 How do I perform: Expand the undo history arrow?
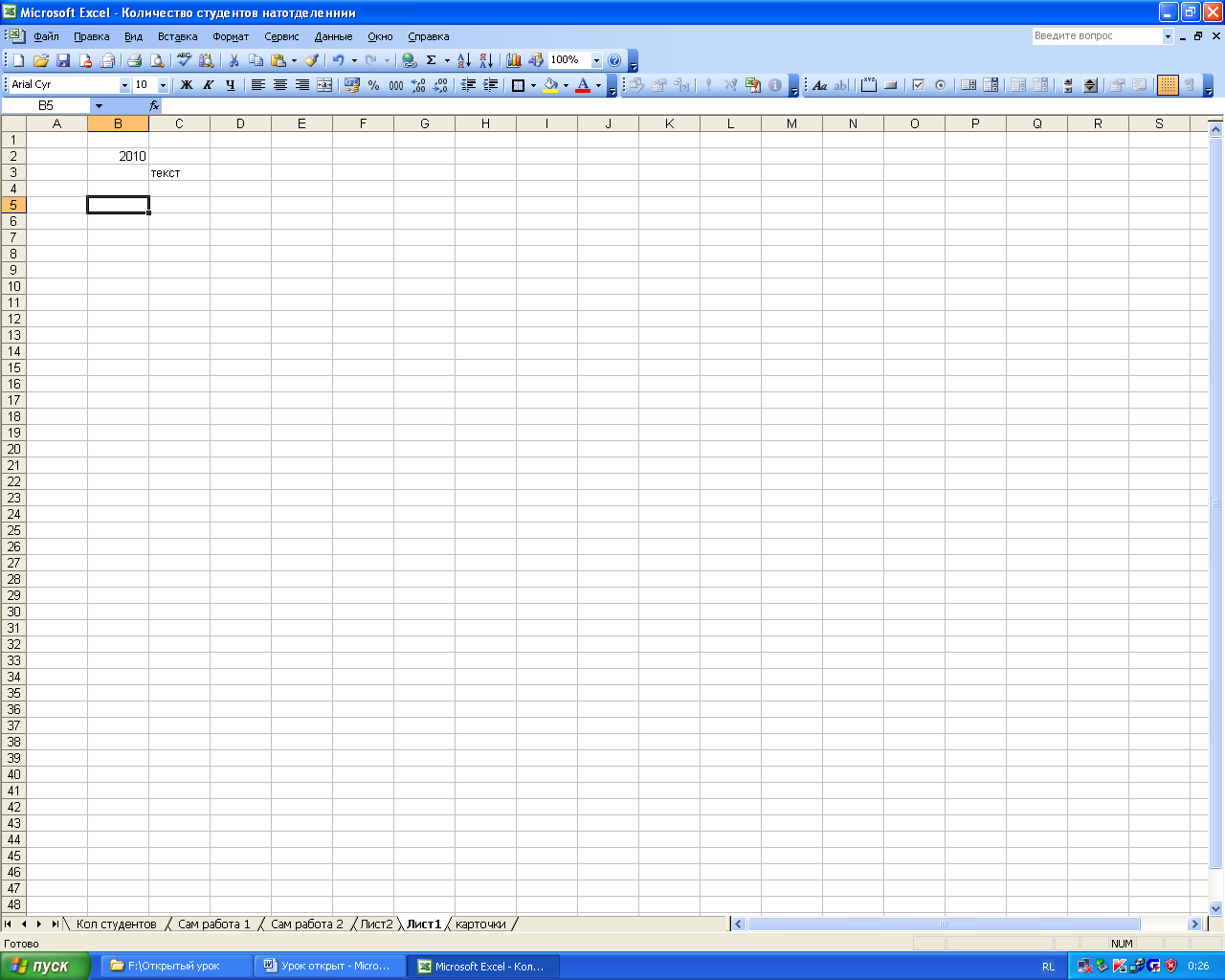click(354, 60)
